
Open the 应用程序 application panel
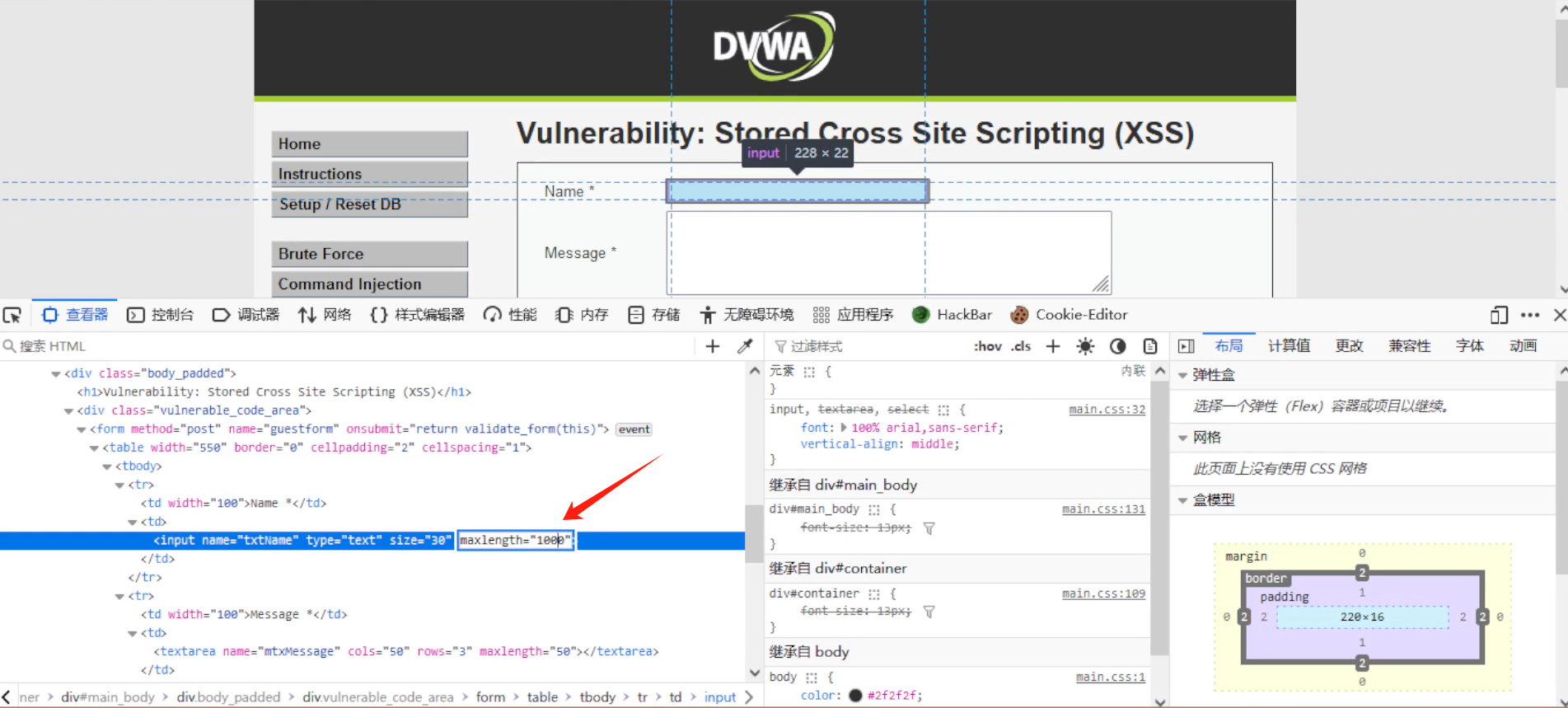pos(853,315)
